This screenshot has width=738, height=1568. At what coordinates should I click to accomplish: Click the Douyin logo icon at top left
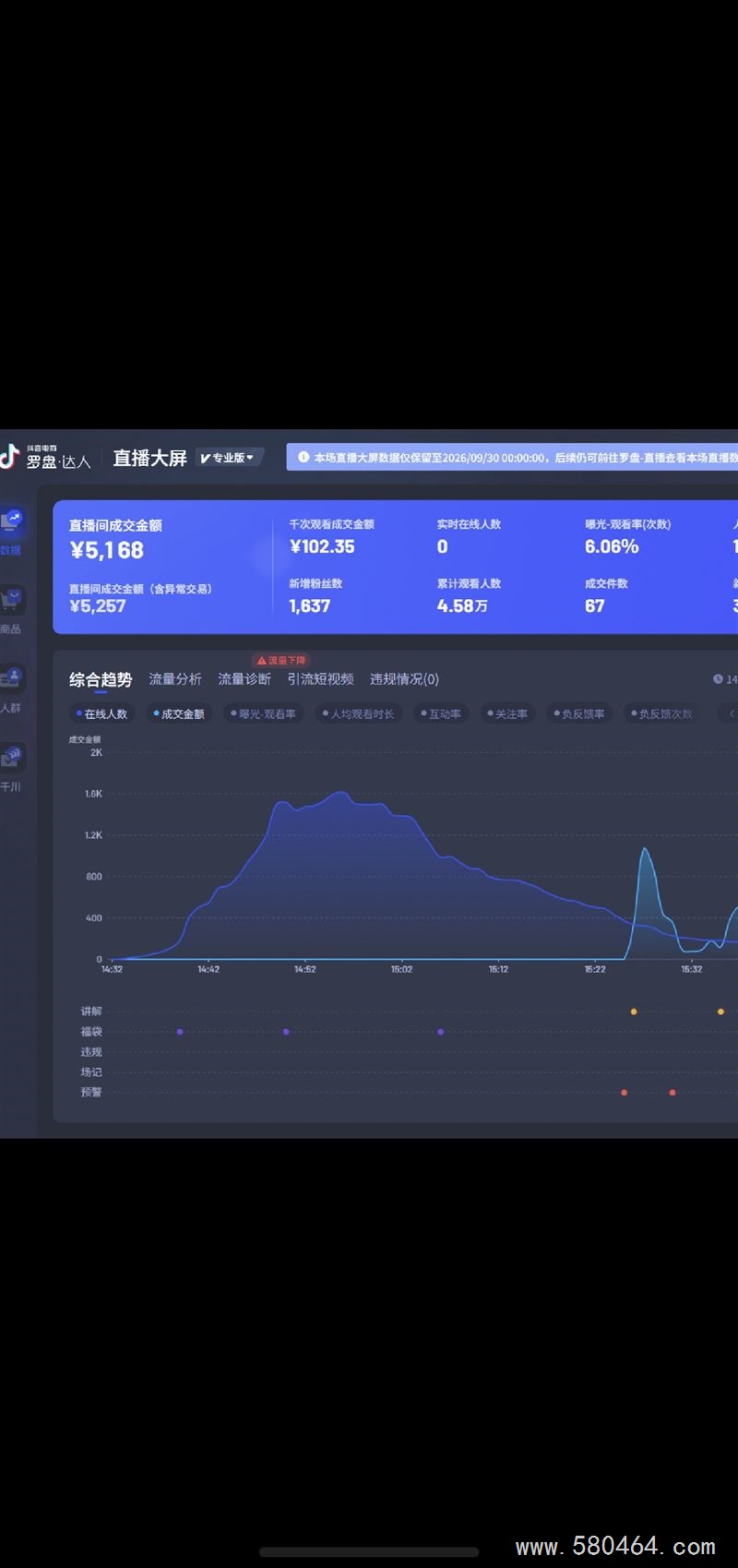[9, 457]
